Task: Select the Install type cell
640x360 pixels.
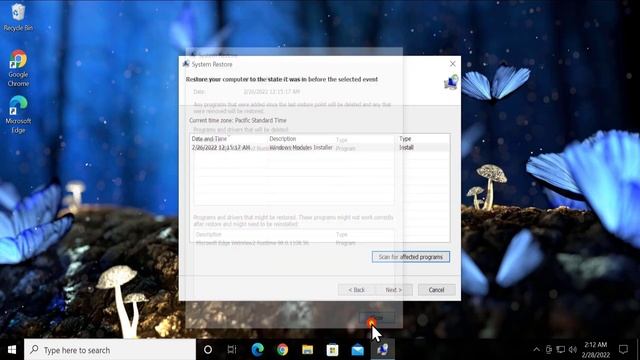Action: 407,147
